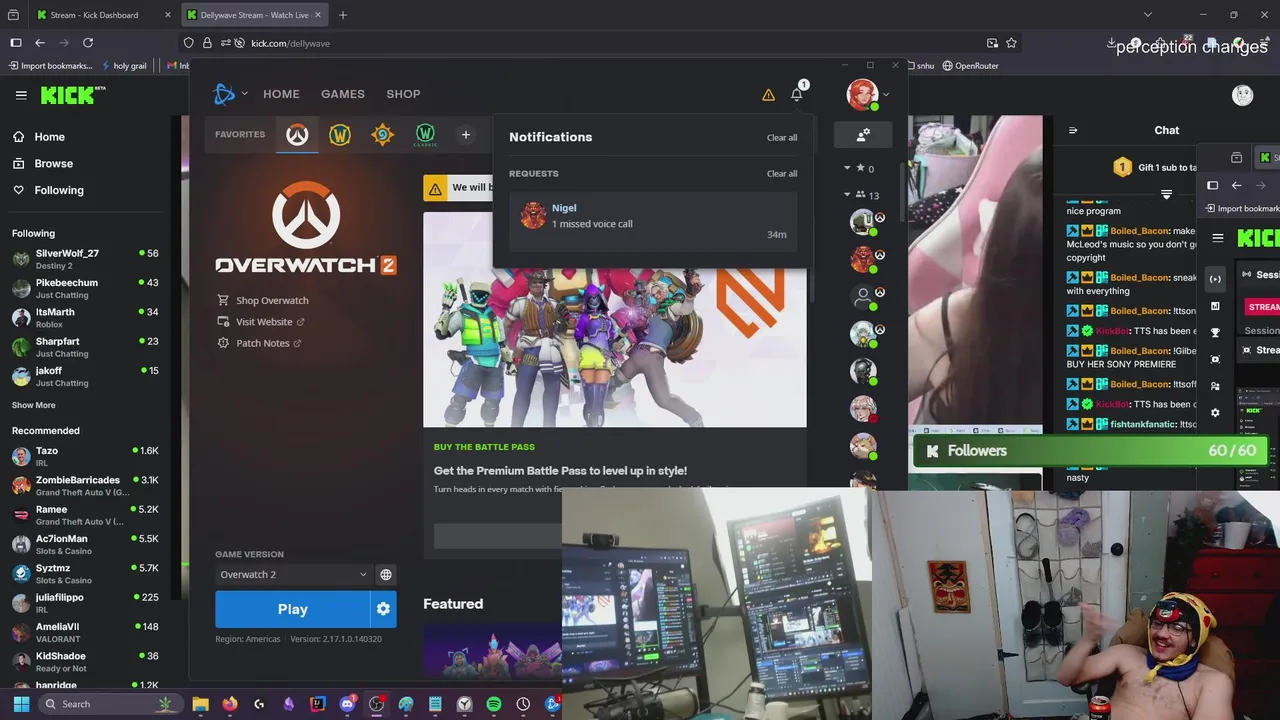Viewport: 1280px width, 720px height.
Task: Open Tazo recommended channel
Action: click(x=85, y=456)
